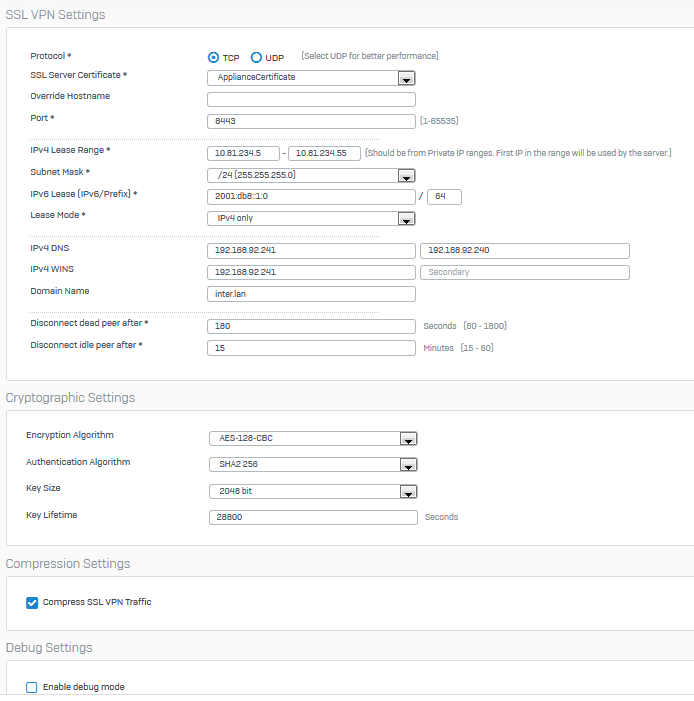Open the Encryption Algorithm dropdown
The width and height of the screenshot is (694, 701).
pos(312,438)
